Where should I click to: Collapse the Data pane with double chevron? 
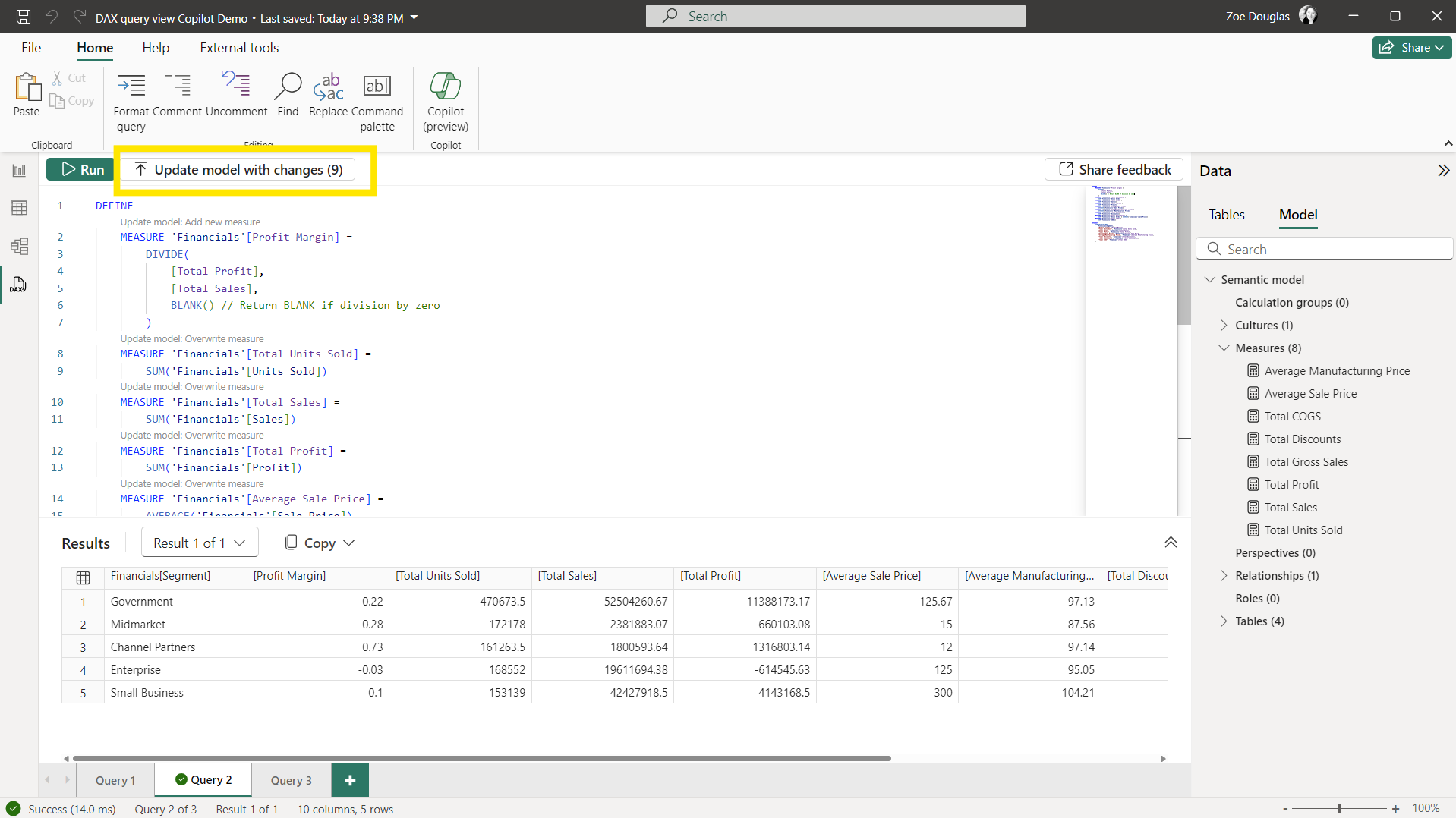(1443, 171)
